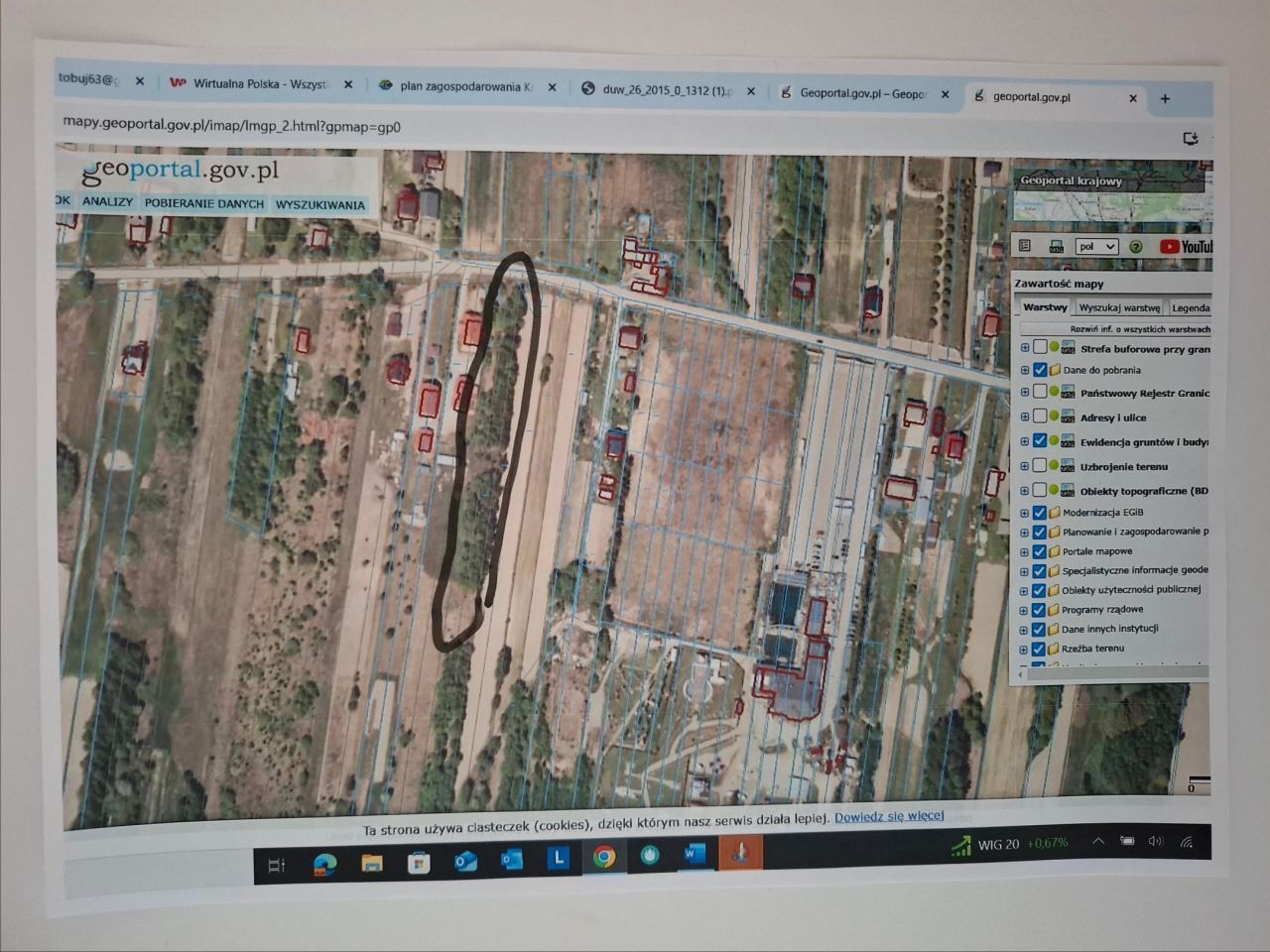The image size is (1270, 952).
Task: Expand the Specjalistyczne informacje group
Action: point(1025,571)
